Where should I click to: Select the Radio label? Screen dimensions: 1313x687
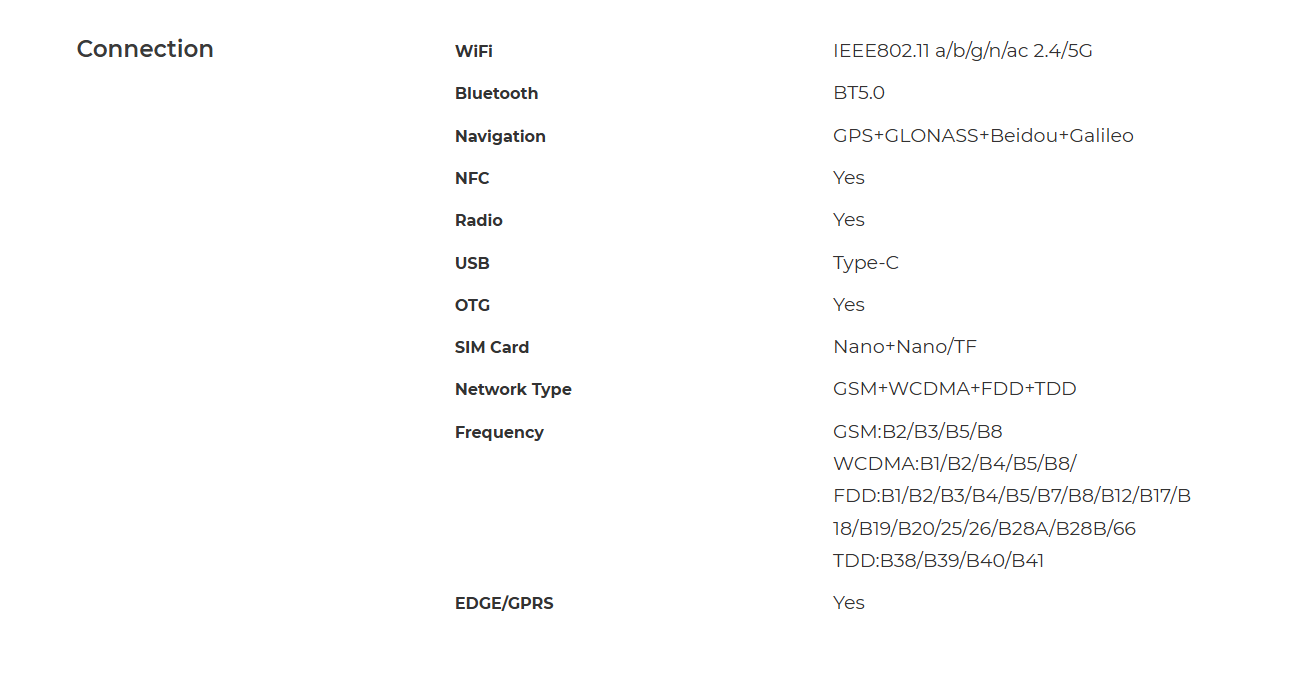[479, 220]
